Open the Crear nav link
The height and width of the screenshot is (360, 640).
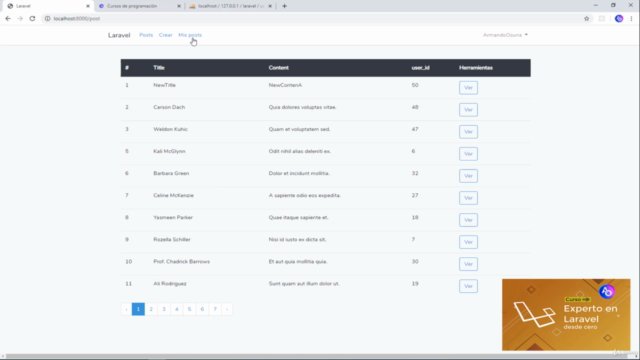165,35
